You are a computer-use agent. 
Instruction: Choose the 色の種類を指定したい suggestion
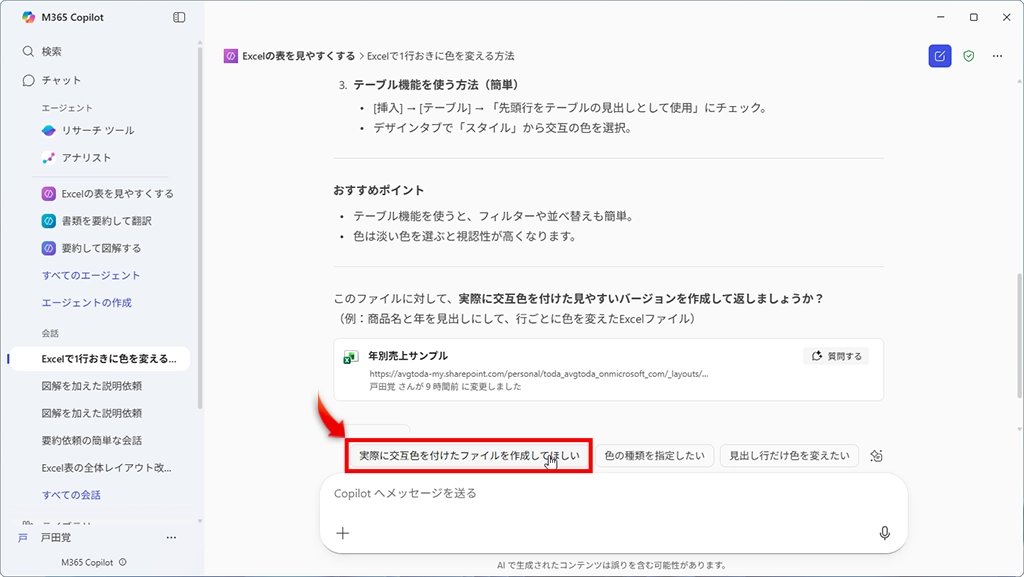click(x=655, y=456)
